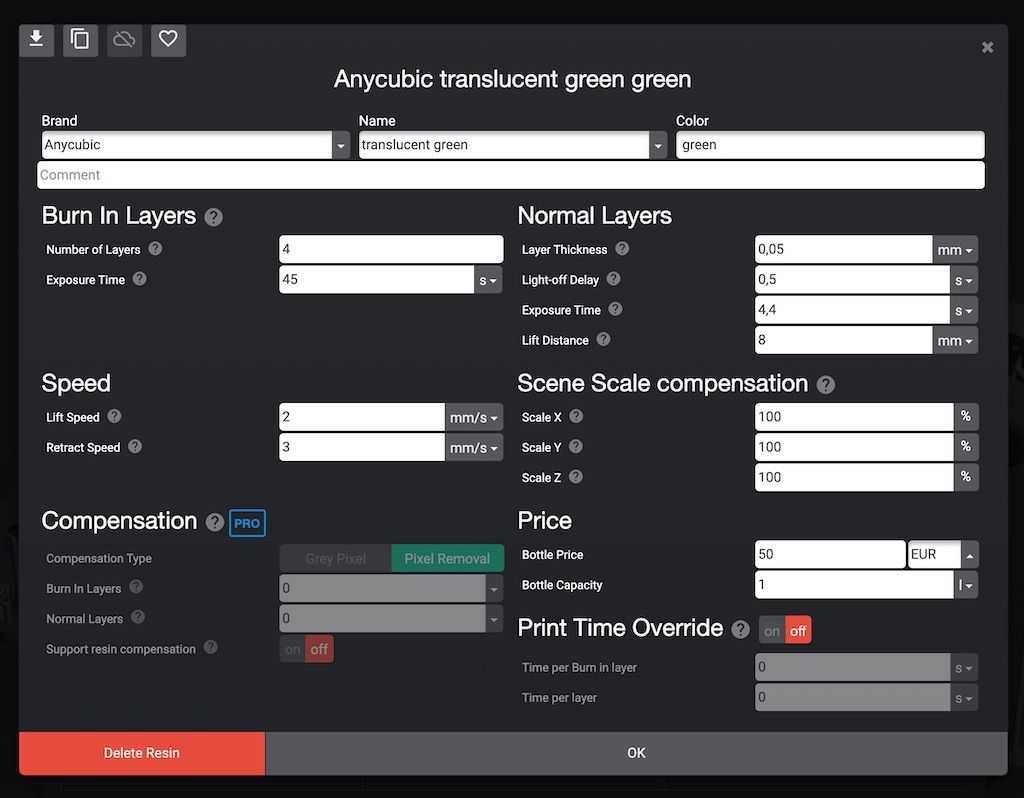Show help for Support resin compensation
The image size is (1024, 798).
[x=210, y=647]
